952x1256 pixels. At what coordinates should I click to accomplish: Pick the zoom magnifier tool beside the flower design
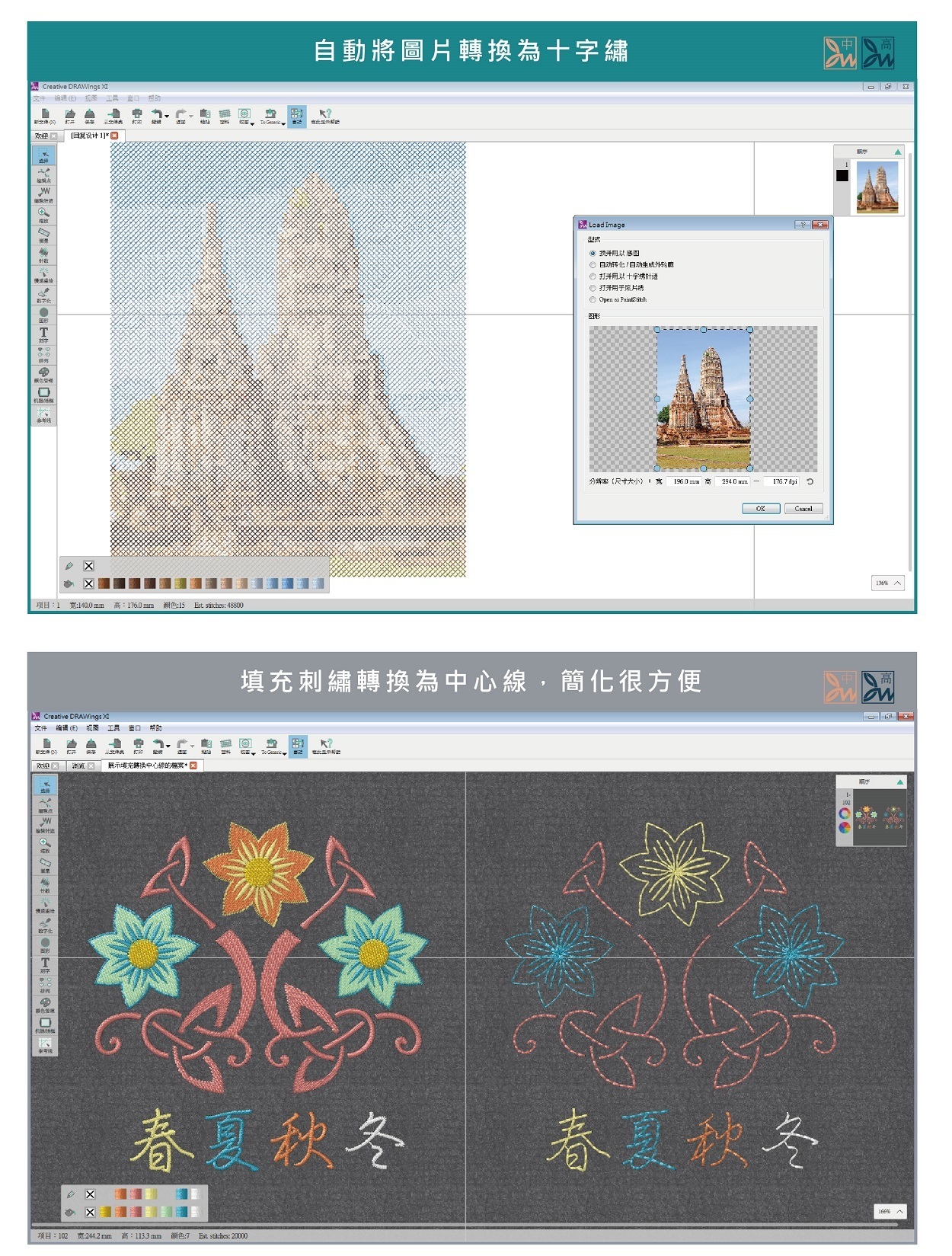pos(45,845)
